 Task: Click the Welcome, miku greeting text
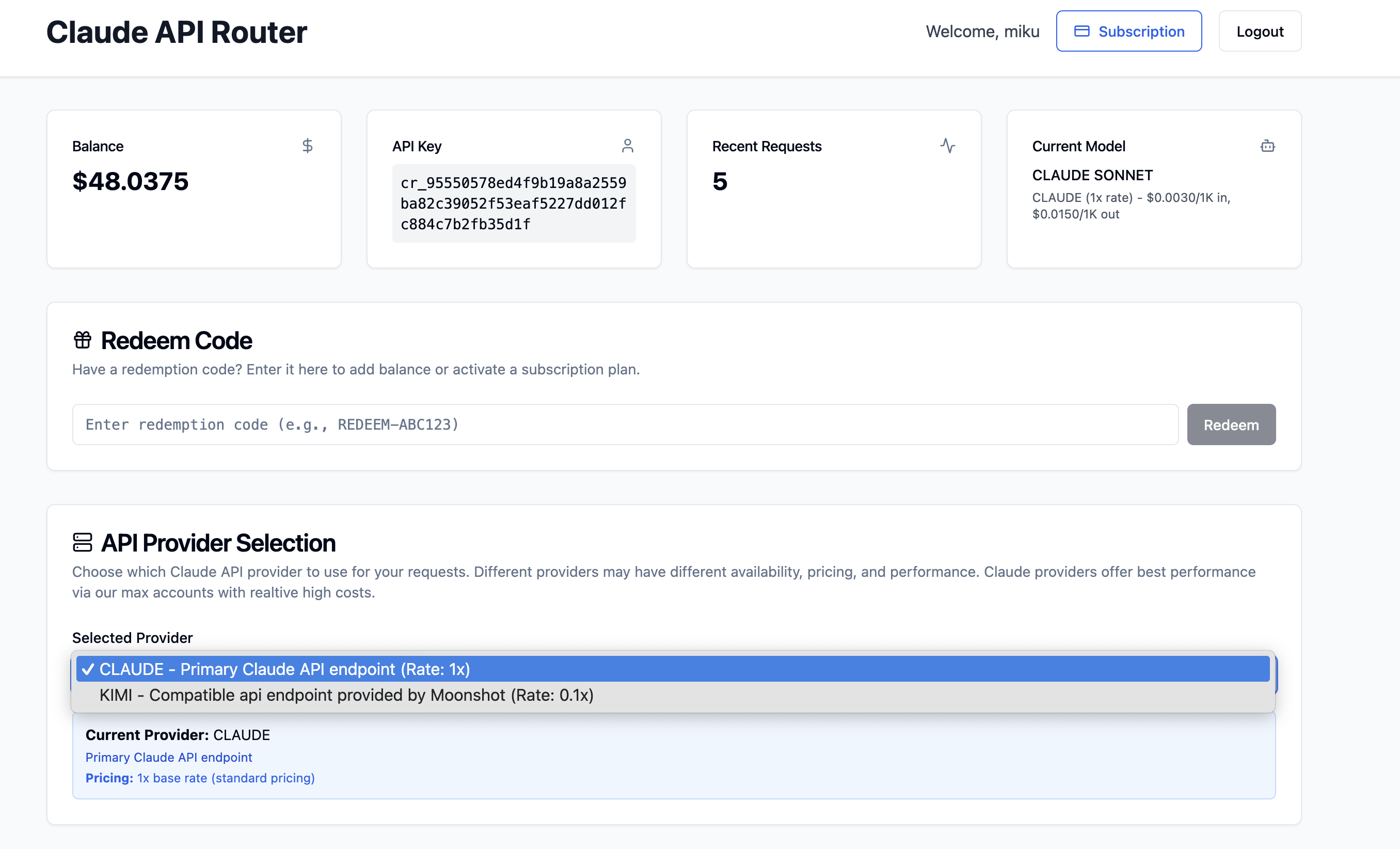[x=982, y=32]
